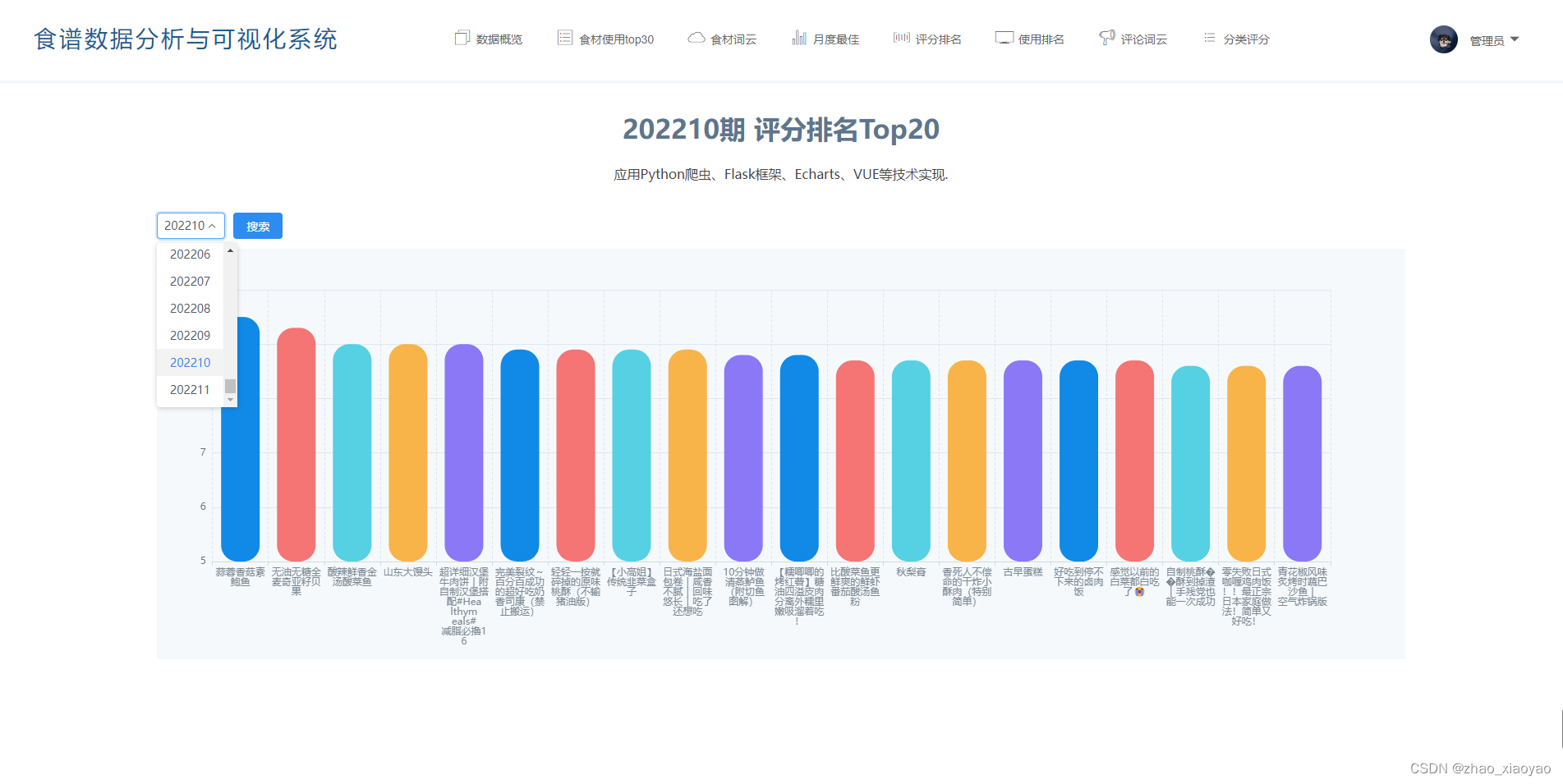1563x784 pixels.
Task: Click the 使用排名 monitor icon
Action: click(1004, 38)
